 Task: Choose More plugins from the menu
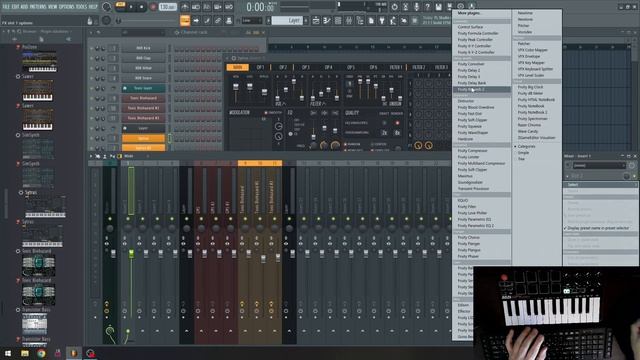coord(469,13)
